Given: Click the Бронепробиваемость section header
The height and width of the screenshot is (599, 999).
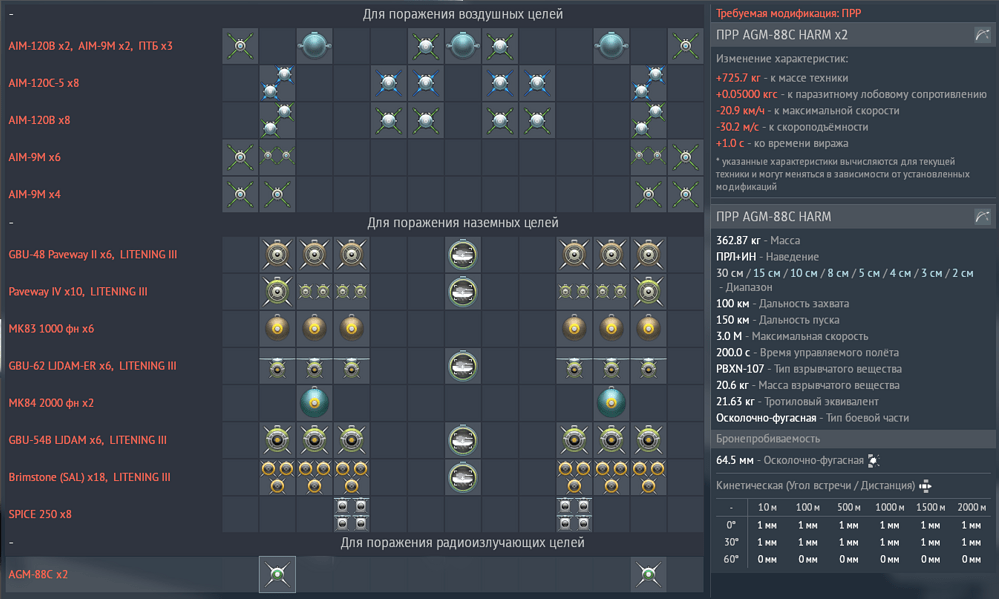Looking at the screenshot, I should (853, 438).
